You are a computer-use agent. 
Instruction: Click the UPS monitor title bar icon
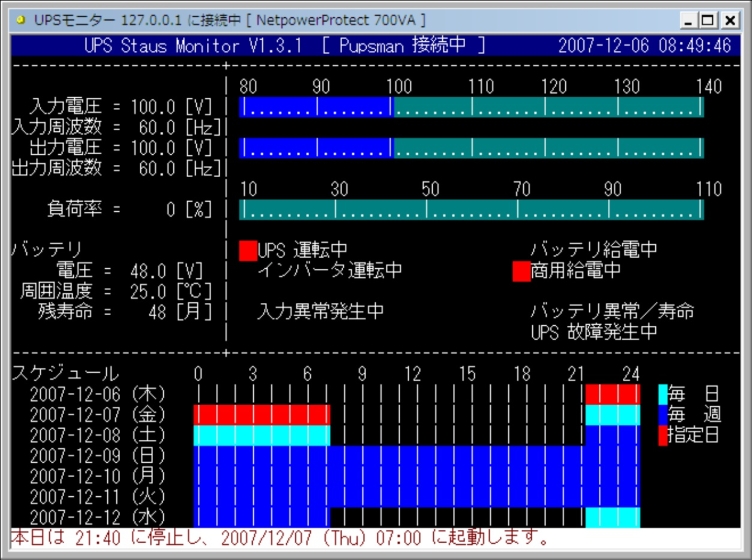[x=20, y=19]
